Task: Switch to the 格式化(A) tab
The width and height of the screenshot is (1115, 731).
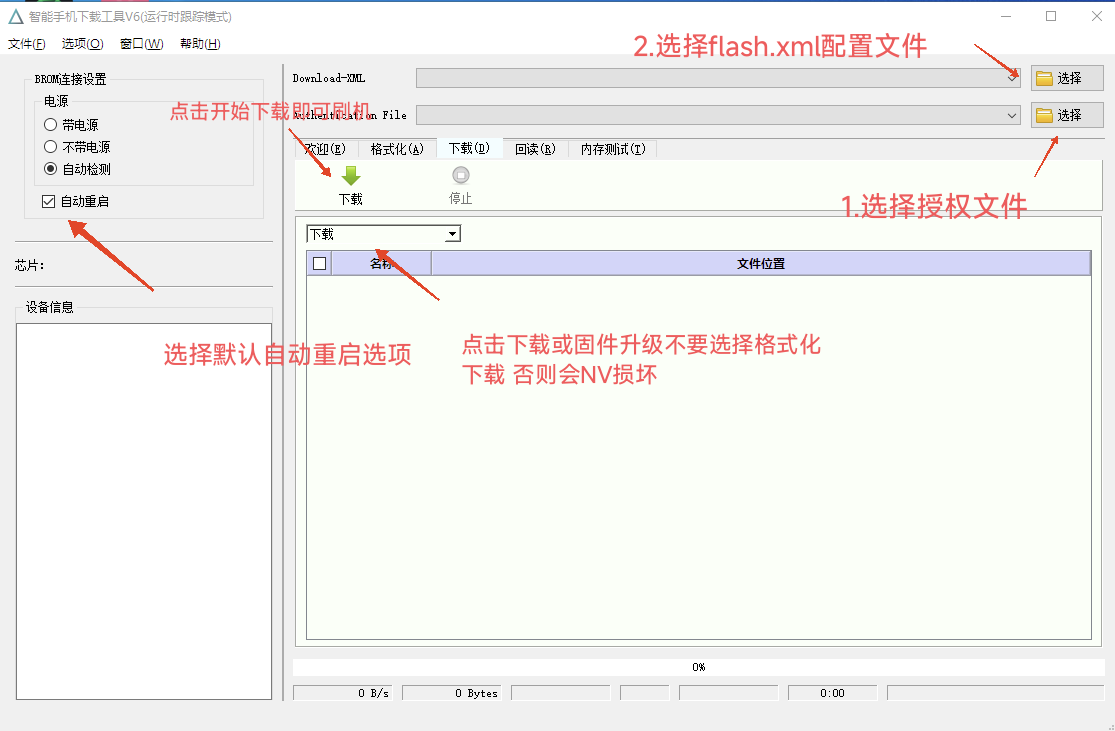Action: pos(397,149)
